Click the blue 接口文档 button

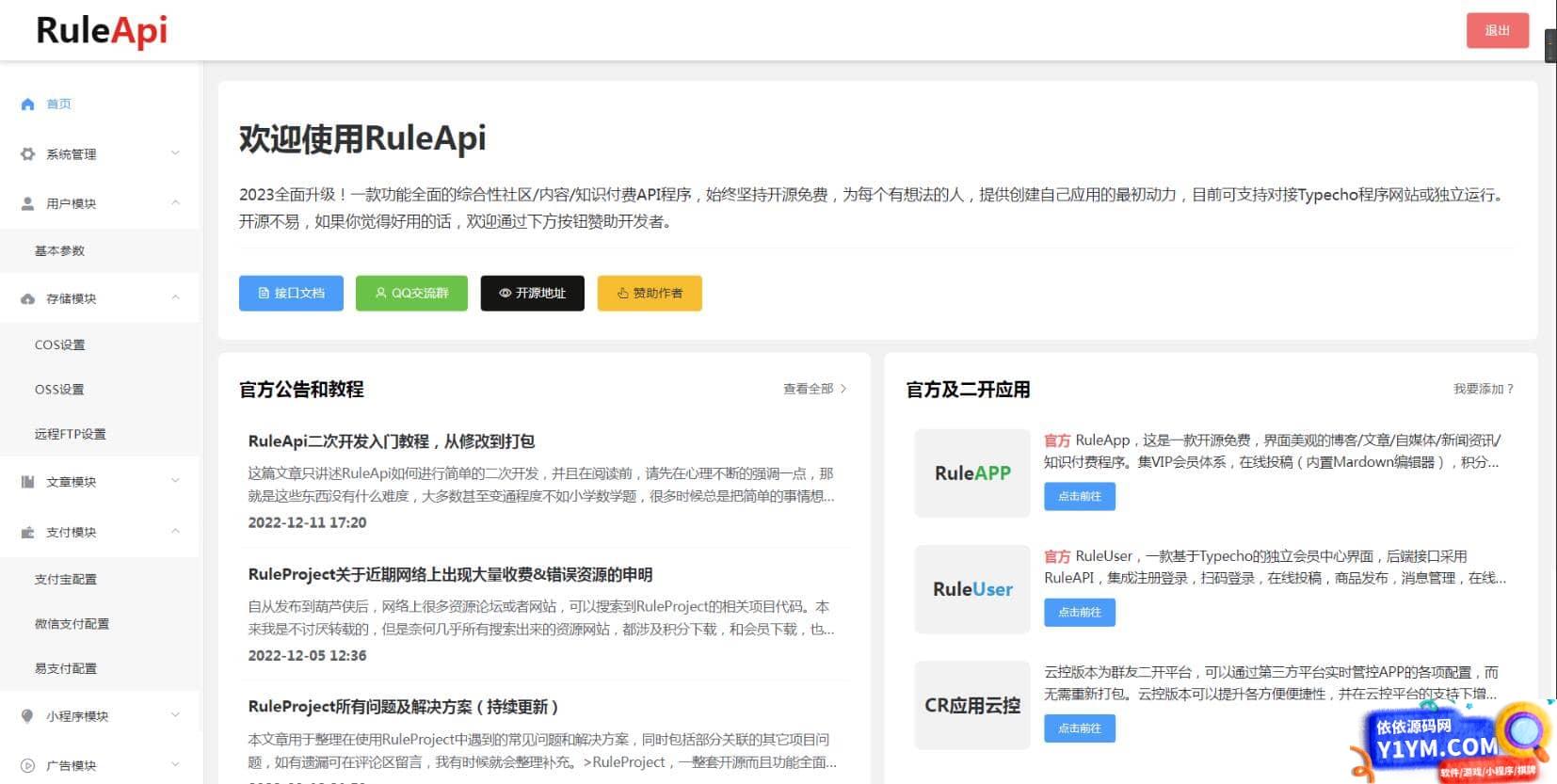tap(291, 293)
